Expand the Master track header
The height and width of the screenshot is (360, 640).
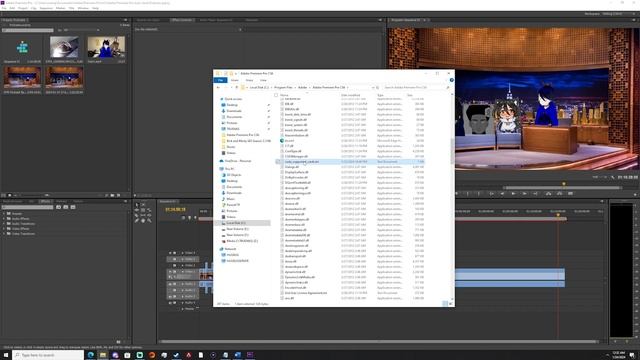pos(182,309)
